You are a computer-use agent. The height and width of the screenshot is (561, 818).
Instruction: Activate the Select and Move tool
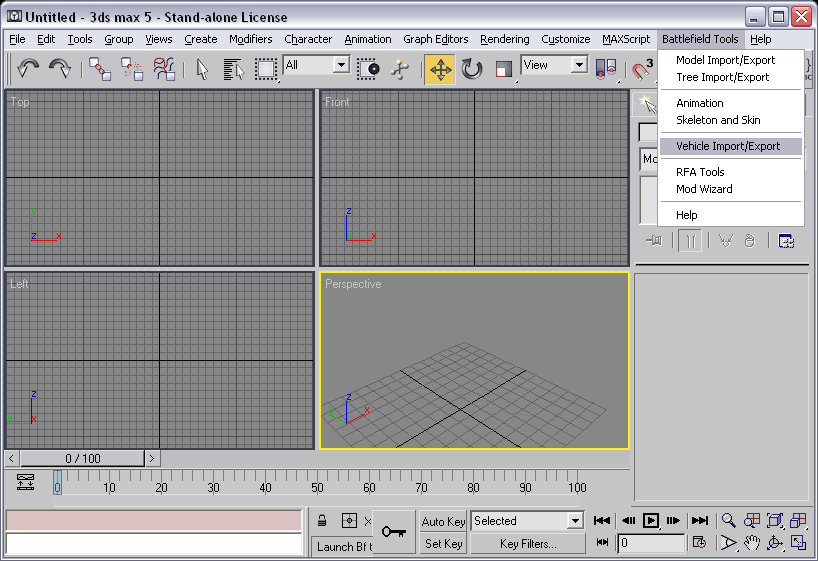440,69
